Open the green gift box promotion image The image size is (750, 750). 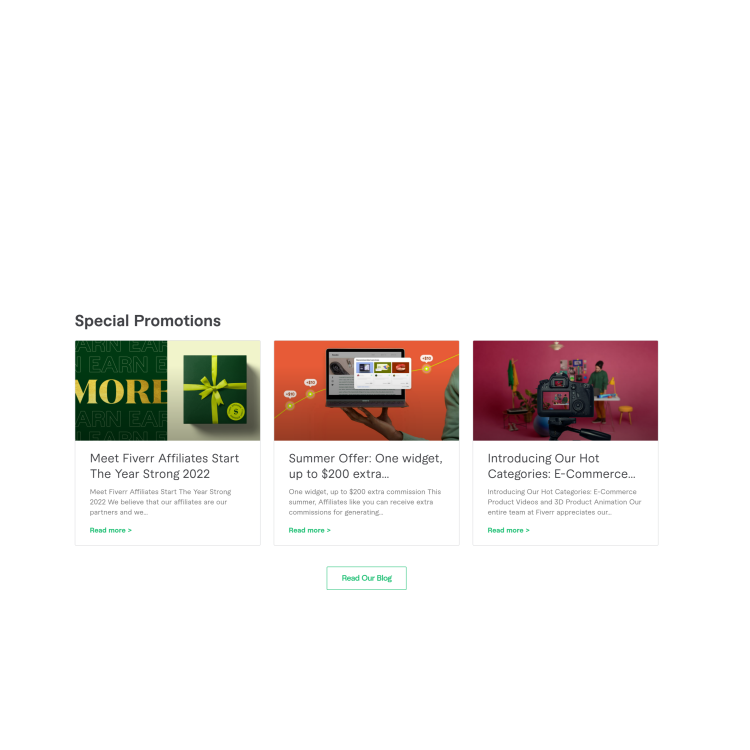pyautogui.click(x=167, y=390)
